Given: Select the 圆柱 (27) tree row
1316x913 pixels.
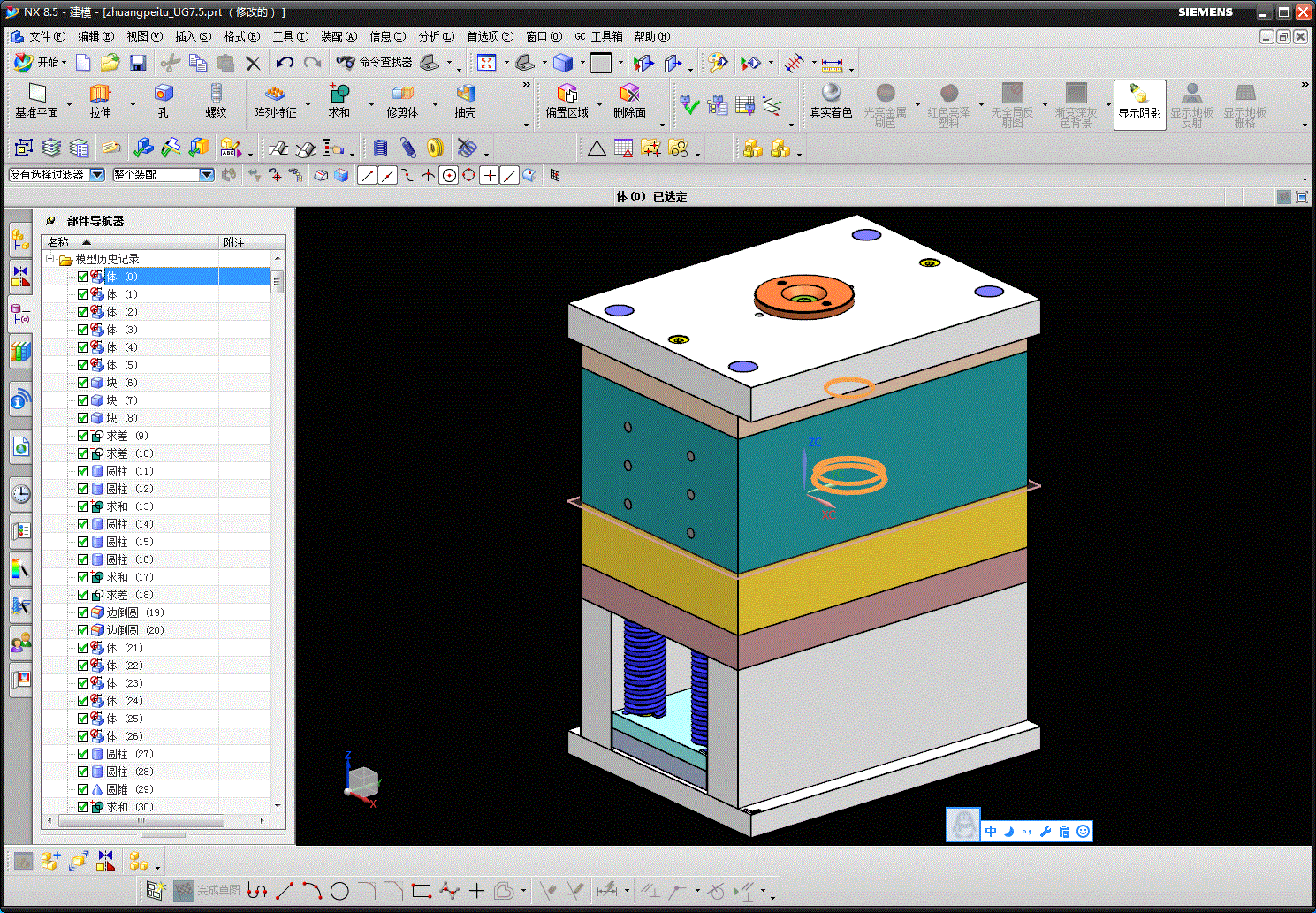Looking at the screenshot, I should 156,754.
